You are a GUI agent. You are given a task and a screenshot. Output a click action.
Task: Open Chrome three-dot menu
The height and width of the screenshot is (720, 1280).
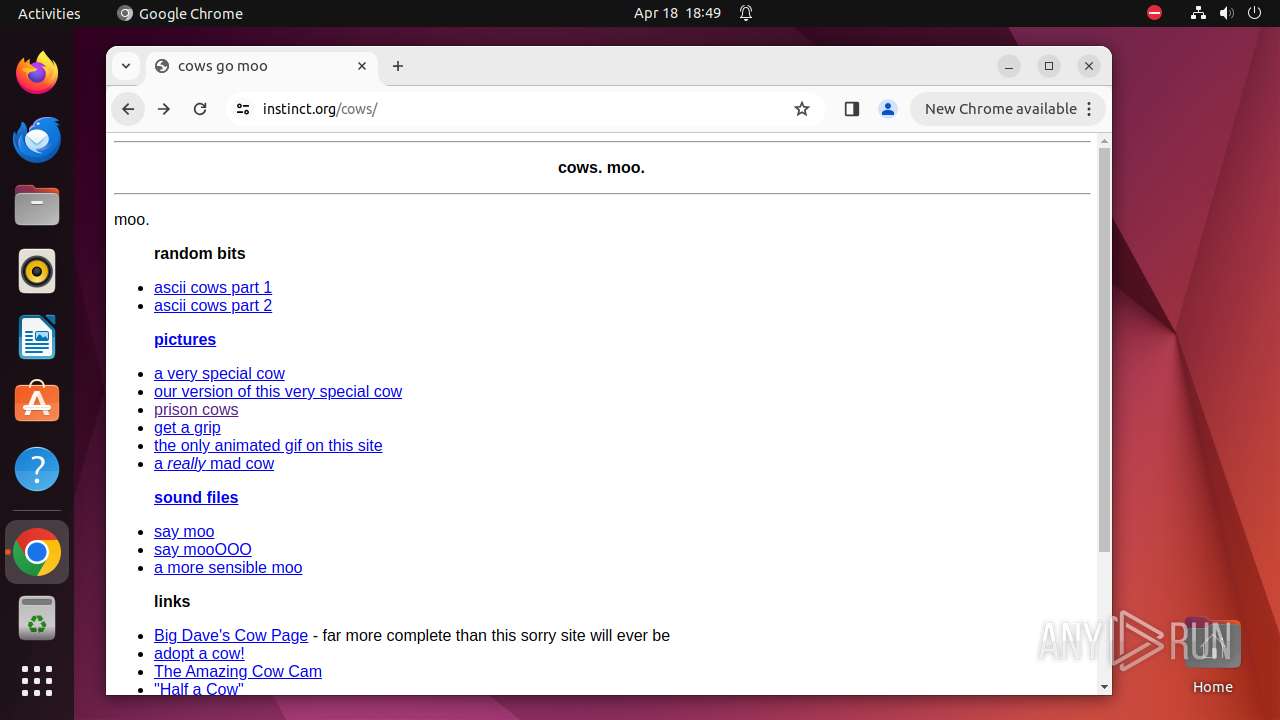pyautogui.click(x=1090, y=109)
